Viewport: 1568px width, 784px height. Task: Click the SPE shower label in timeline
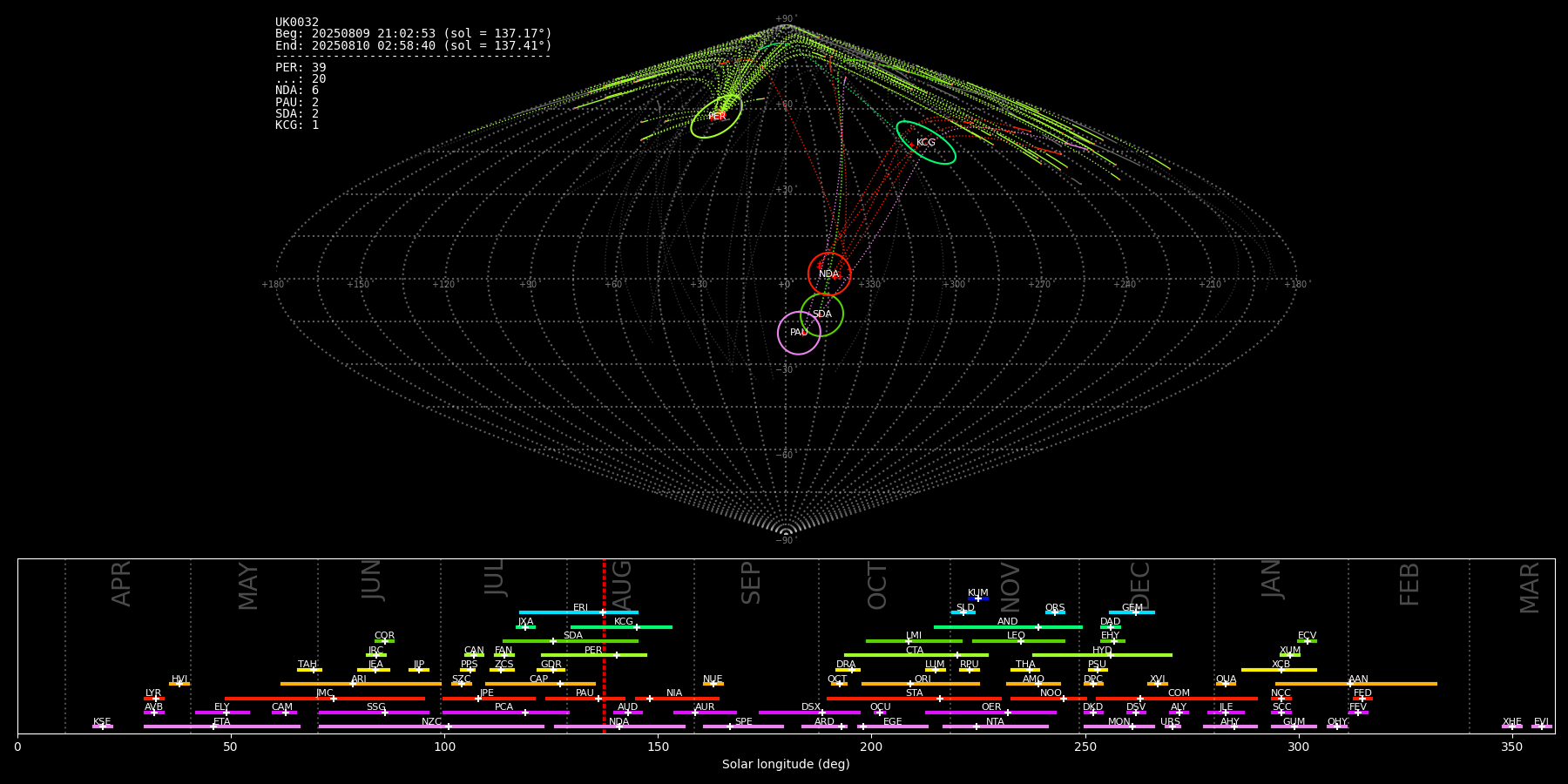[x=743, y=722]
